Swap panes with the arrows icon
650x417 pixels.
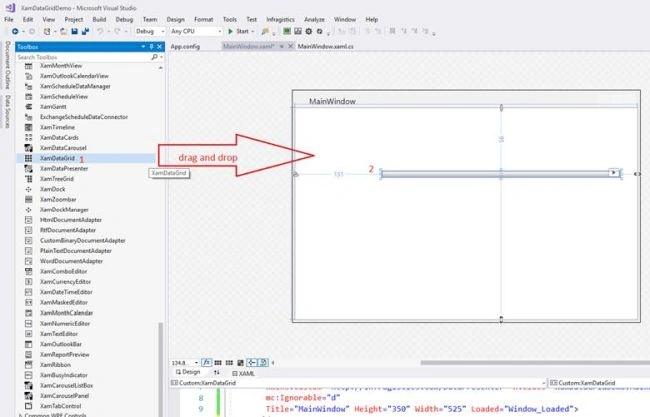tap(216, 373)
